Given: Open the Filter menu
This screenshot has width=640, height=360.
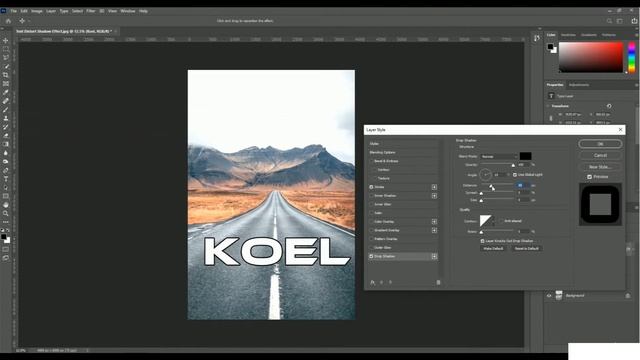Looking at the screenshot, I should [91, 11].
